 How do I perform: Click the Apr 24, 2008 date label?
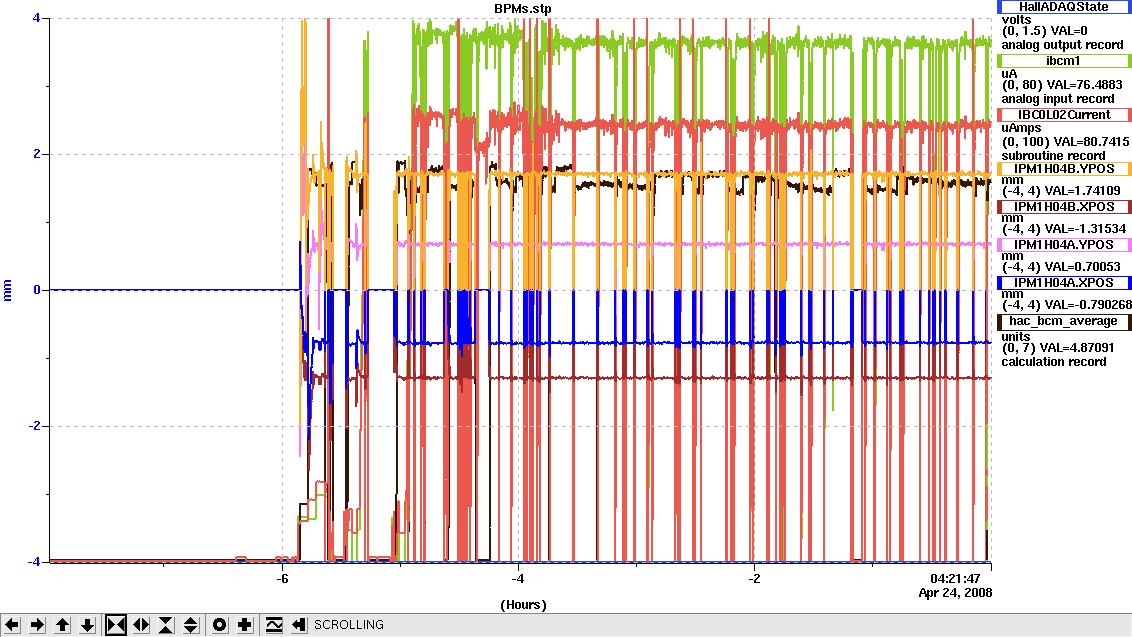[x=955, y=593]
